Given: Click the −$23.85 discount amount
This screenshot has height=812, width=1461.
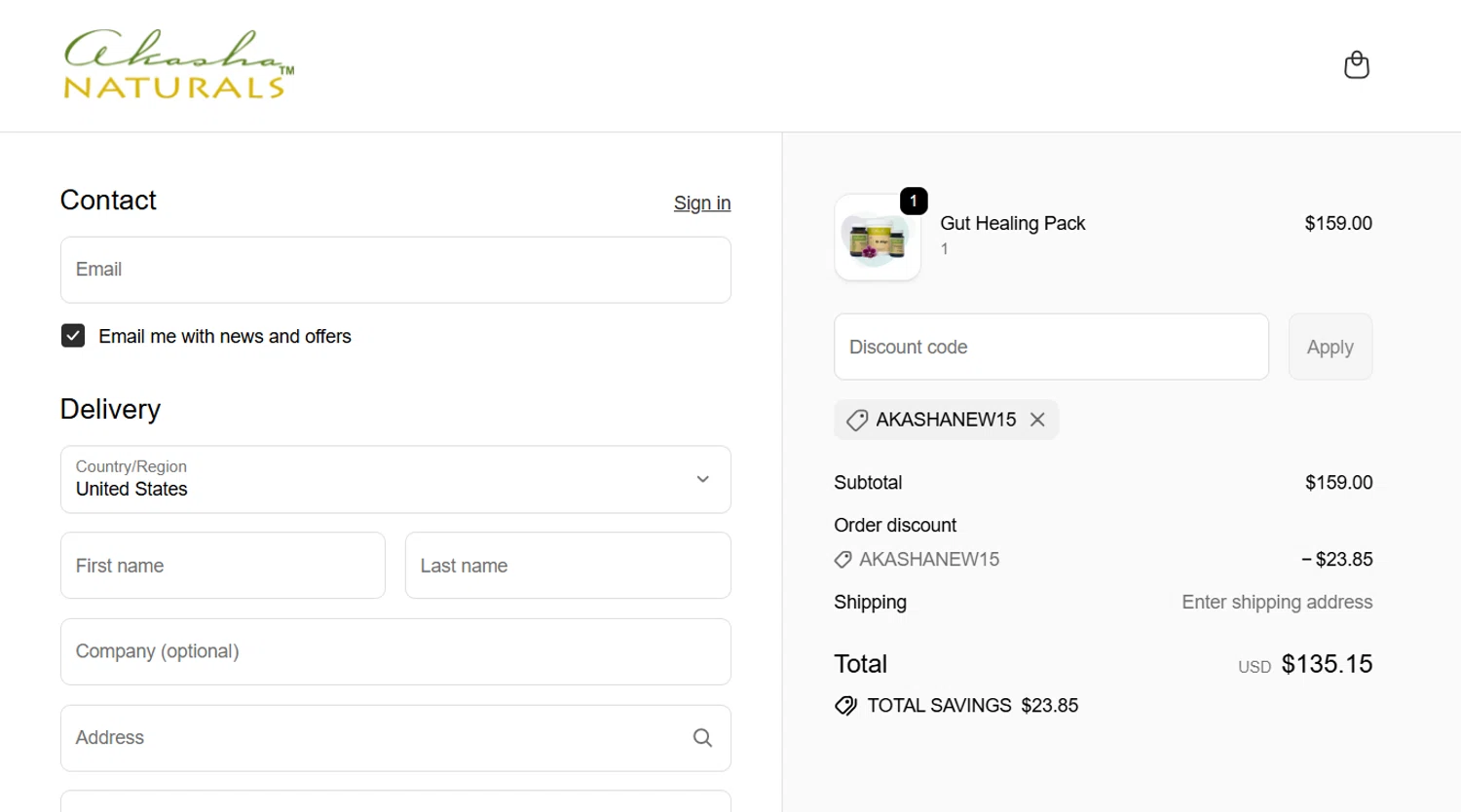Looking at the screenshot, I should 1336,560.
